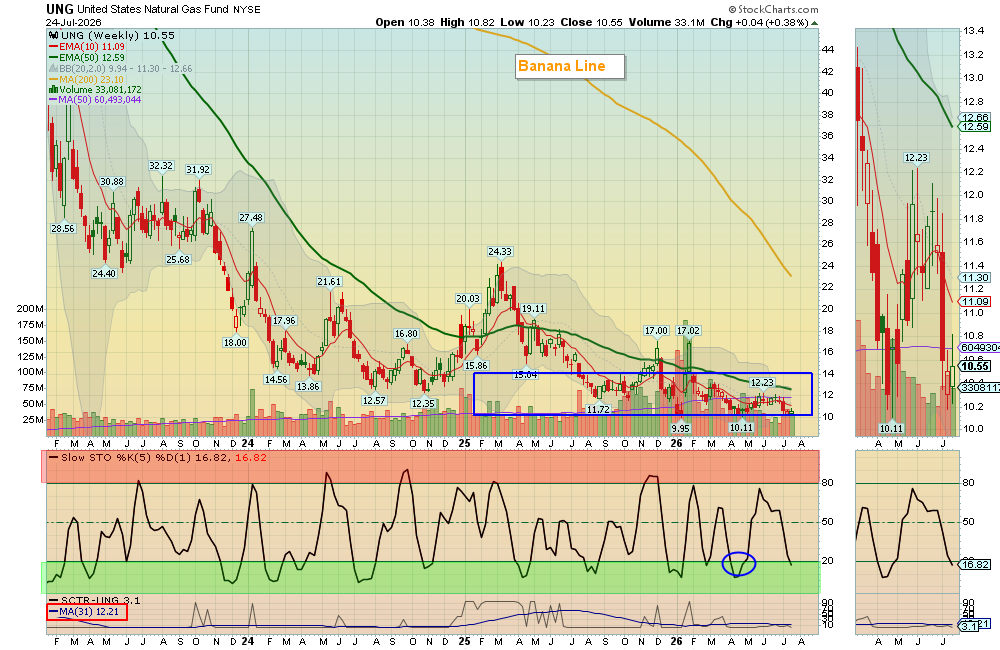The image size is (1000, 650).
Task: Click the 24-Jul-2026 chart date
Action: click(73, 22)
